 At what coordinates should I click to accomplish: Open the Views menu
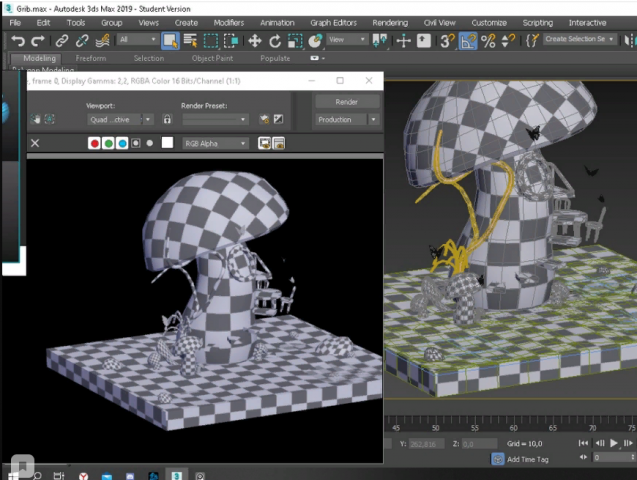[x=149, y=23]
